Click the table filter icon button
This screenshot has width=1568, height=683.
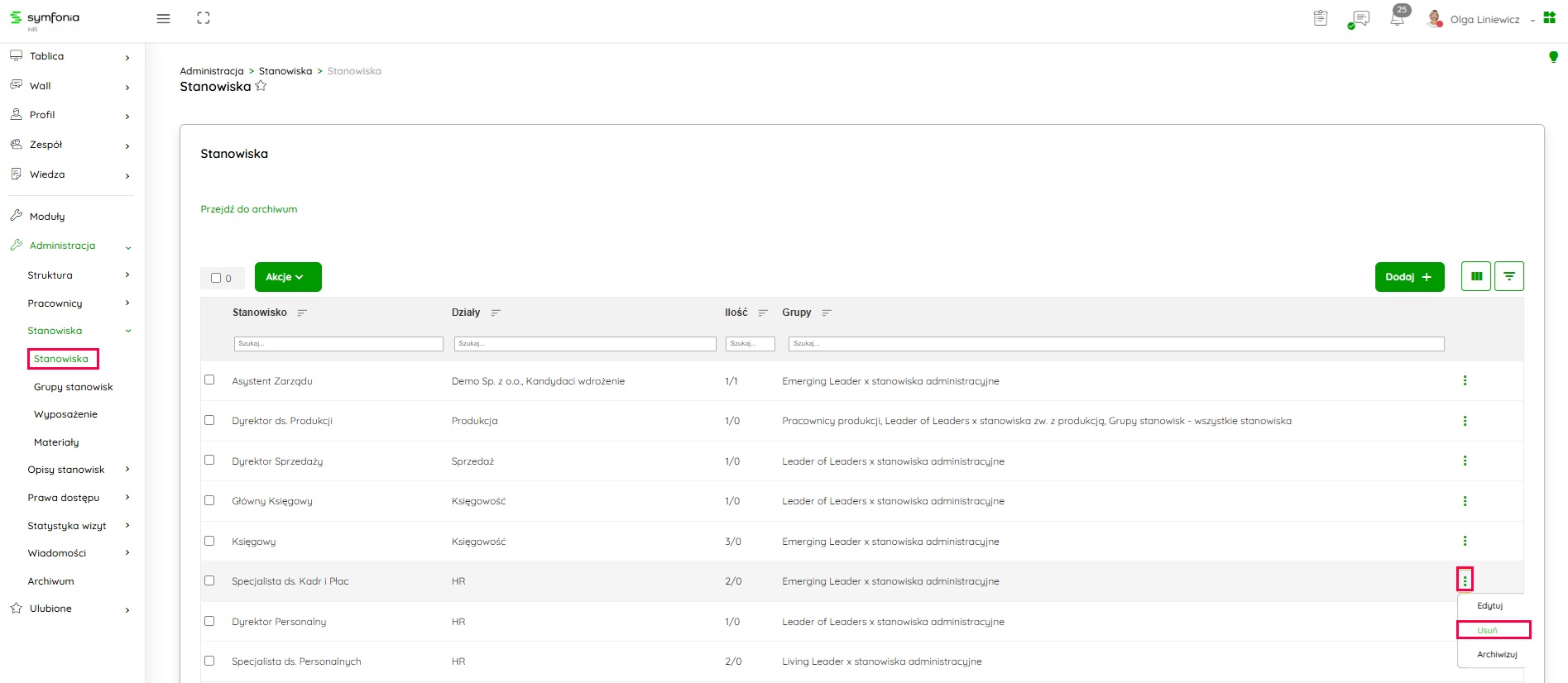[x=1509, y=276]
